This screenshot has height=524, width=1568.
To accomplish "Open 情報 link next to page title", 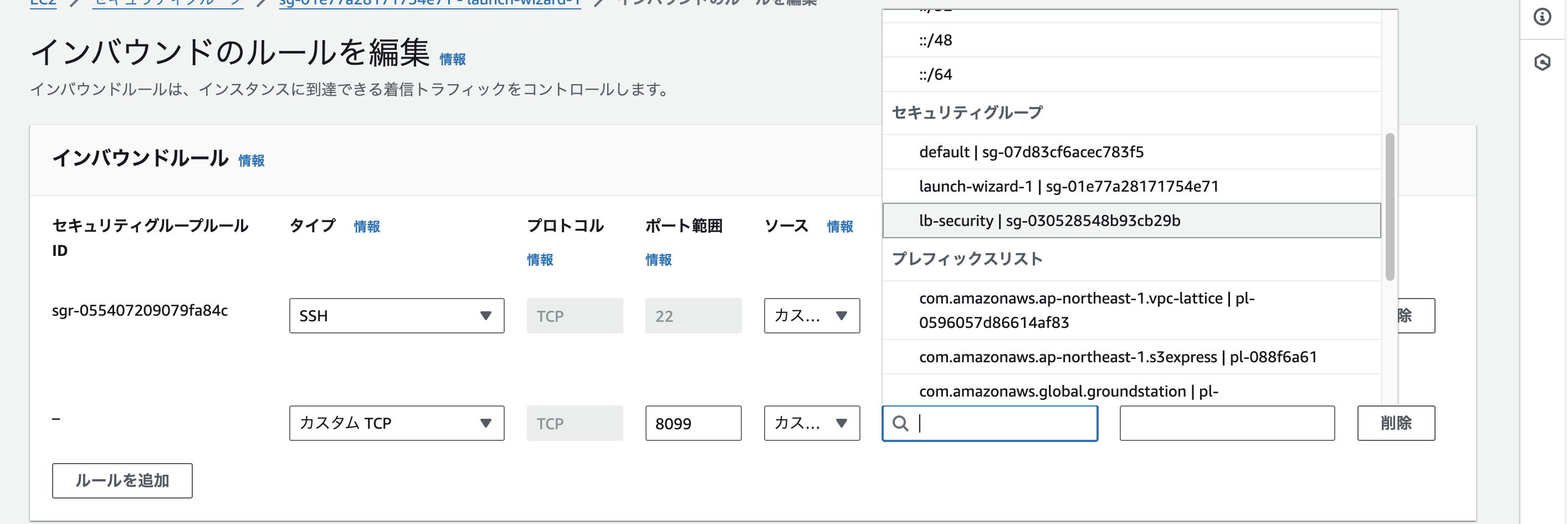I will [452, 60].
